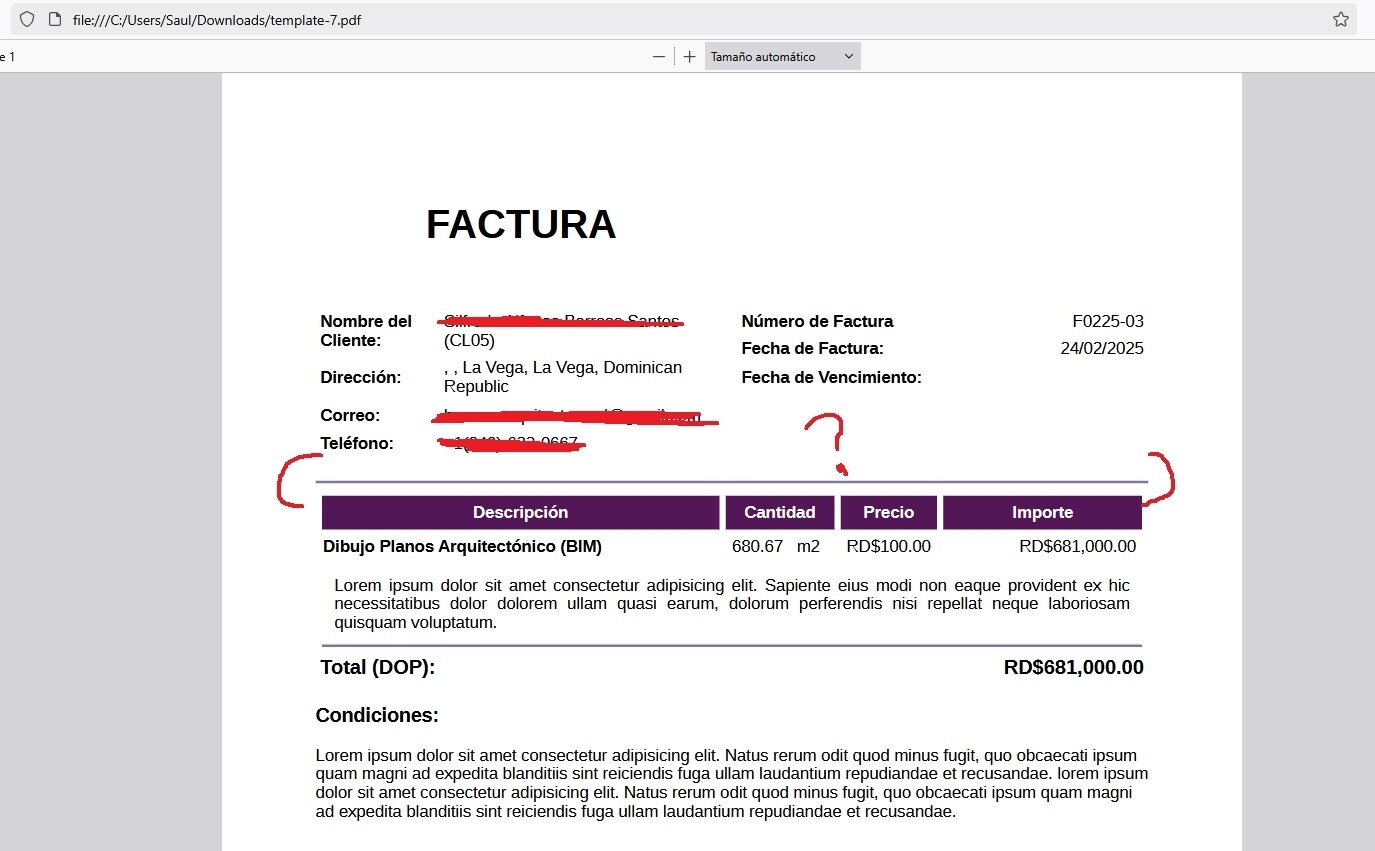The image size is (1375, 851).
Task: Click Dibujo Planos Arquitectónico (BIM) item
Action: click(x=462, y=547)
